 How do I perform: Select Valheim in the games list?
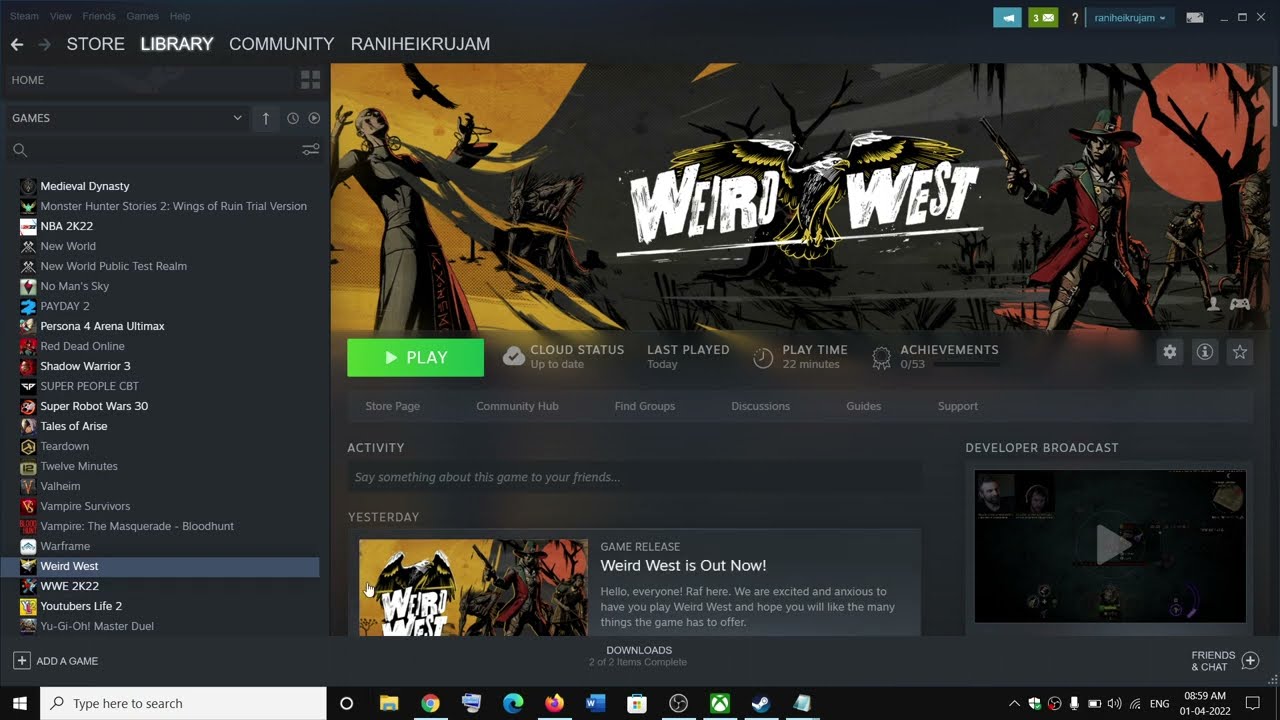coord(60,486)
